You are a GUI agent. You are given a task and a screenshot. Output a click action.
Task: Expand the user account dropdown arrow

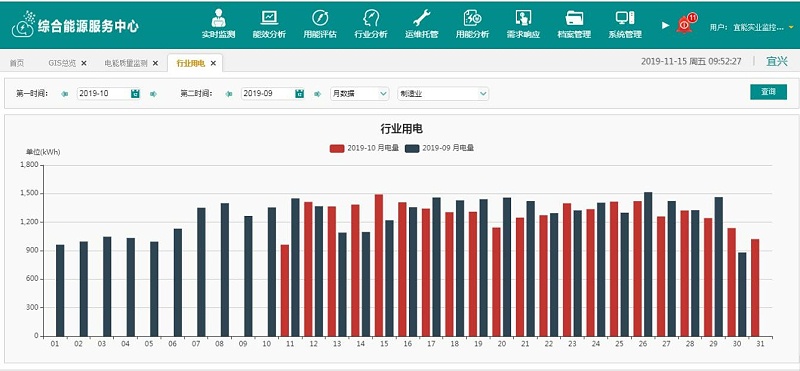791,27
